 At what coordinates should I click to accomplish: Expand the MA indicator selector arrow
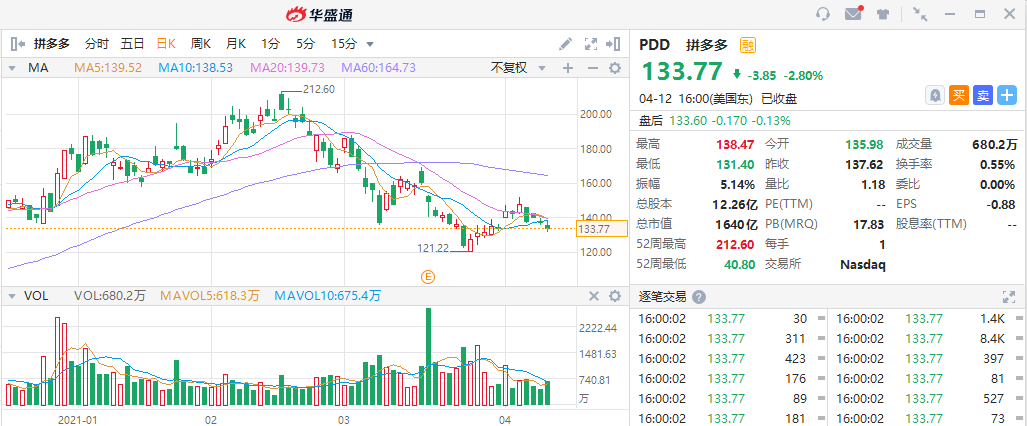coord(12,68)
